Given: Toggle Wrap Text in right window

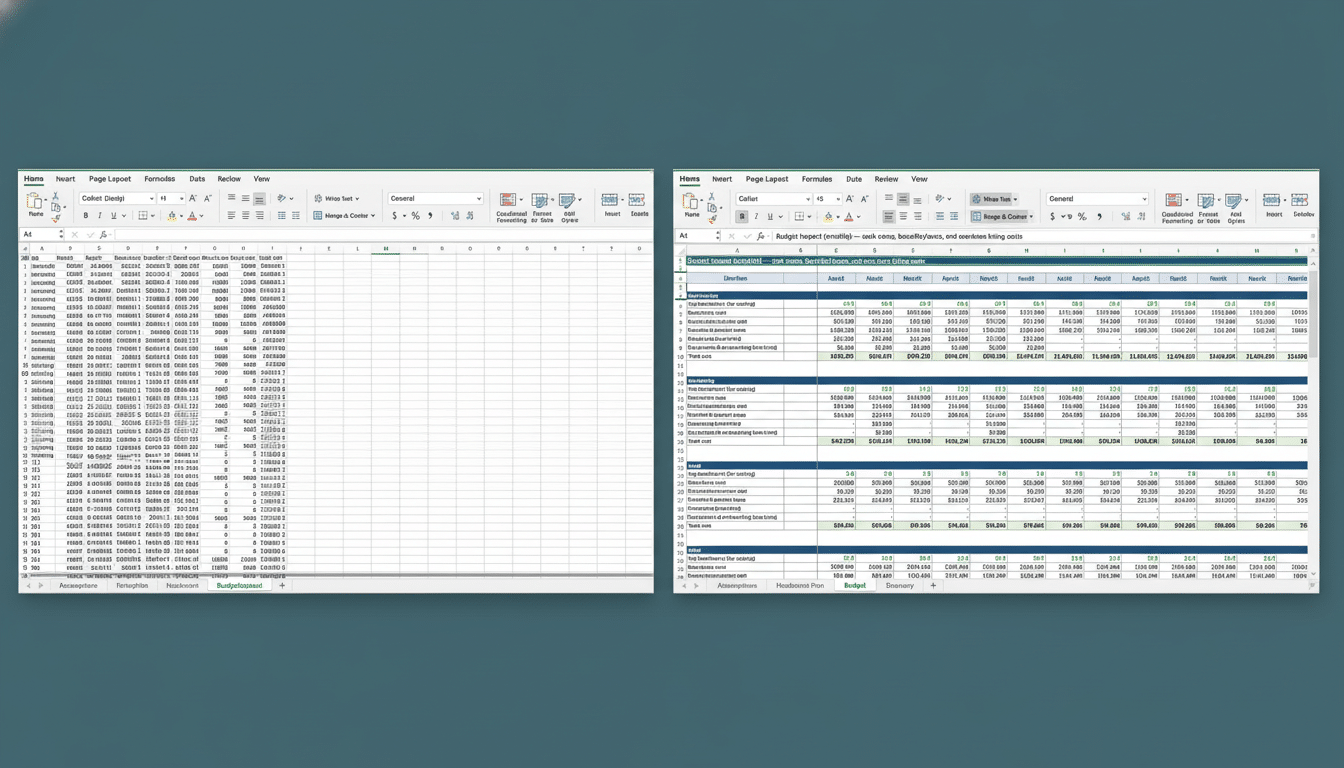Looking at the screenshot, I should [x=992, y=199].
